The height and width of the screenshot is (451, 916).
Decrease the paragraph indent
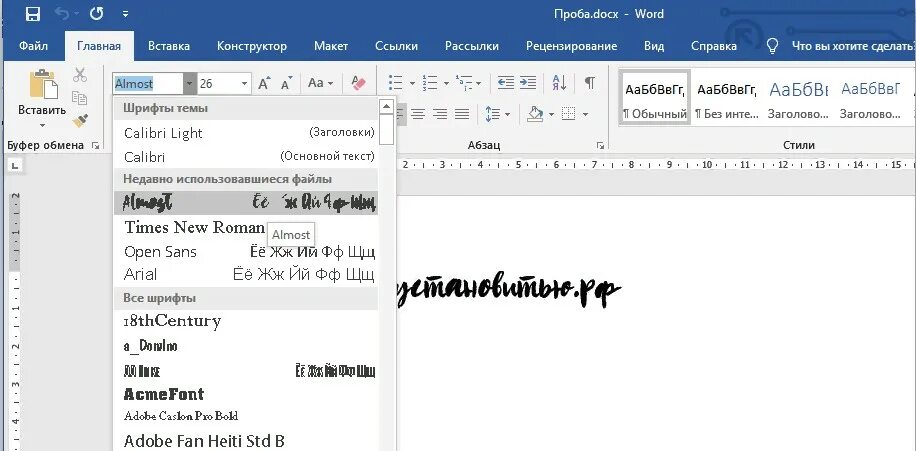coord(505,83)
